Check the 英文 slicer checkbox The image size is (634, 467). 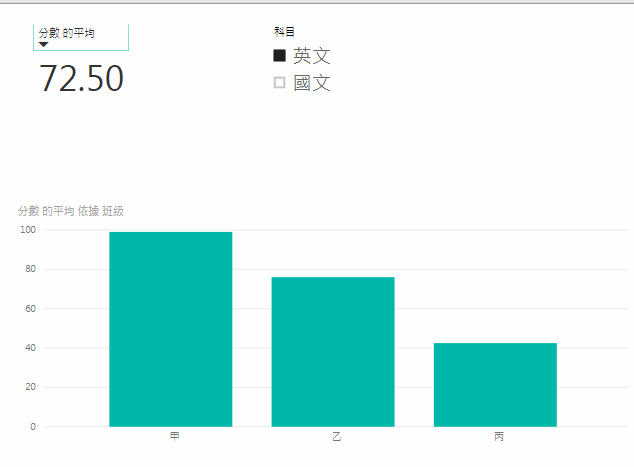[x=279, y=55]
